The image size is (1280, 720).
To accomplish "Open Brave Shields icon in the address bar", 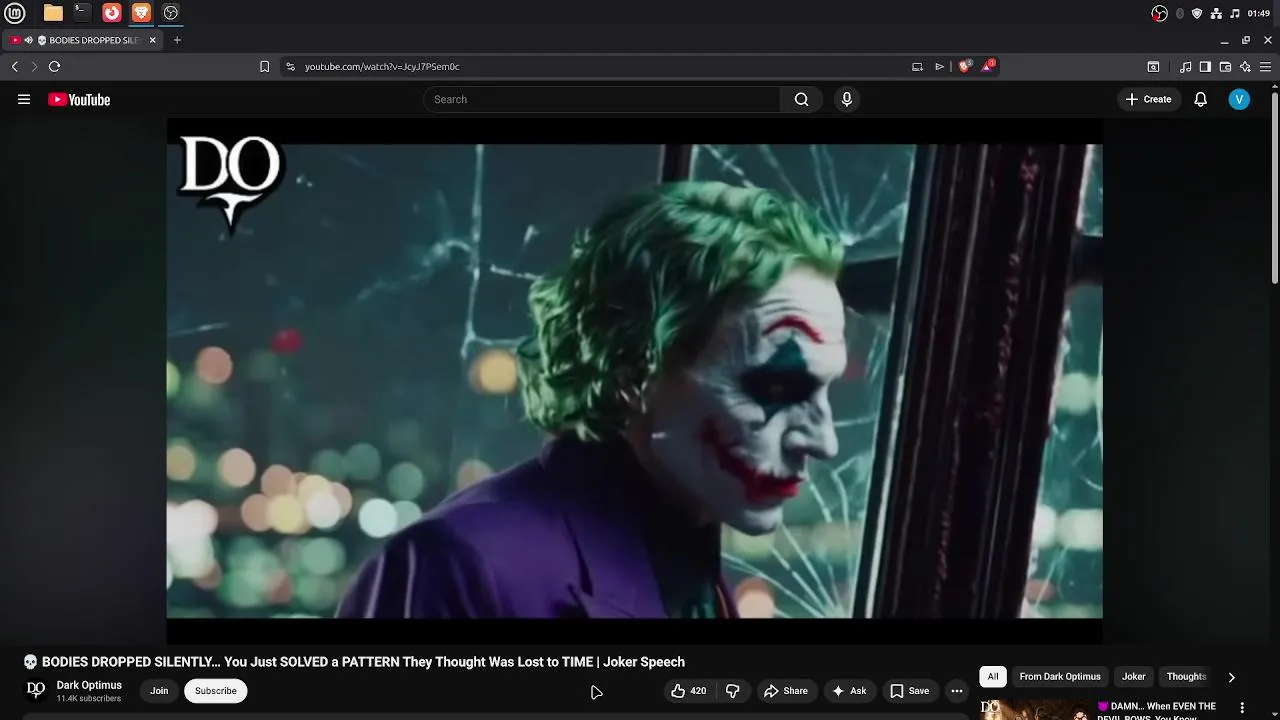I will coord(964,66).
